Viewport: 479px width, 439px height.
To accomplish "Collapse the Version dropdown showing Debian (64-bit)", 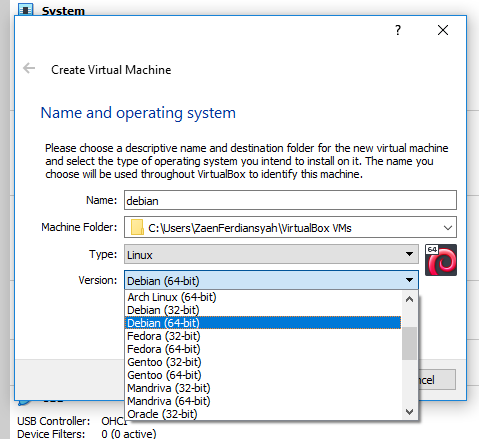I will 271,280.
